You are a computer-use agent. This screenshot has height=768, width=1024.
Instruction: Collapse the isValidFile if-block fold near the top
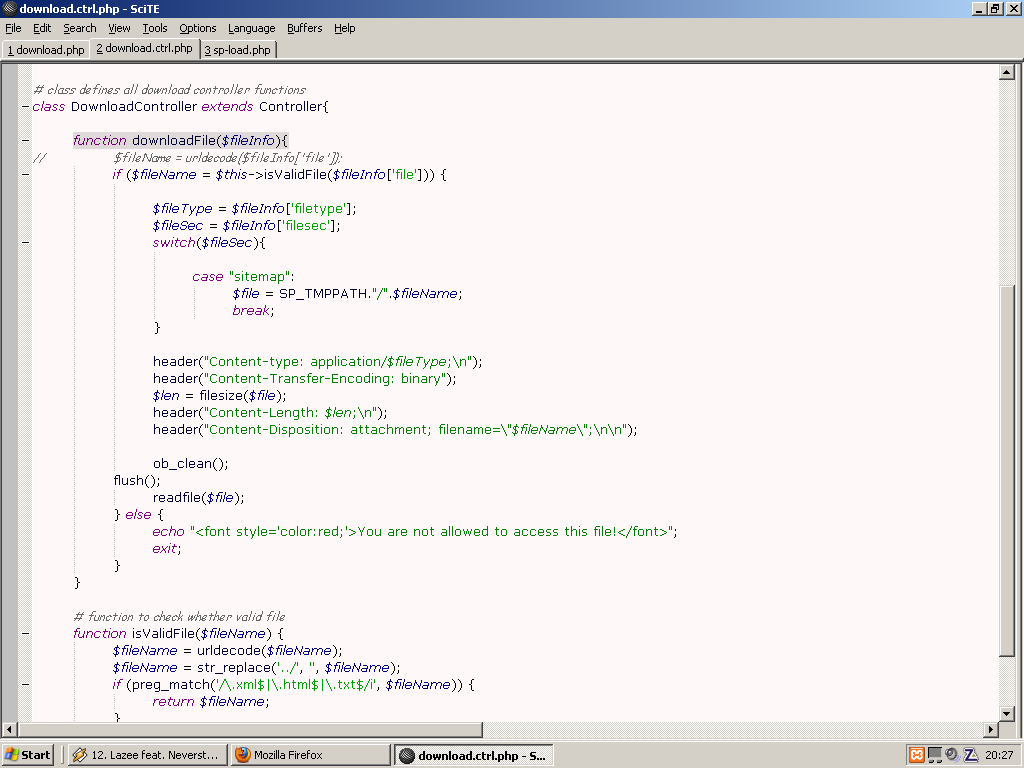click(25, 174)
